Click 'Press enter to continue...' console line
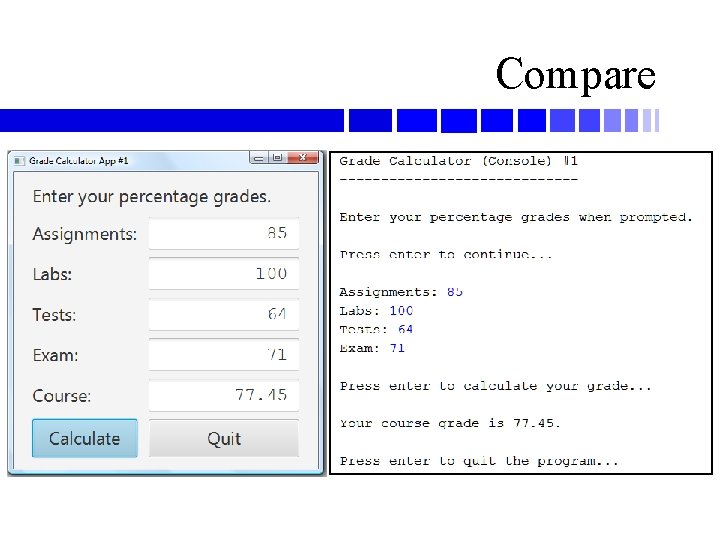The height and width of the screenshot is (540, 720). [445, 254]
